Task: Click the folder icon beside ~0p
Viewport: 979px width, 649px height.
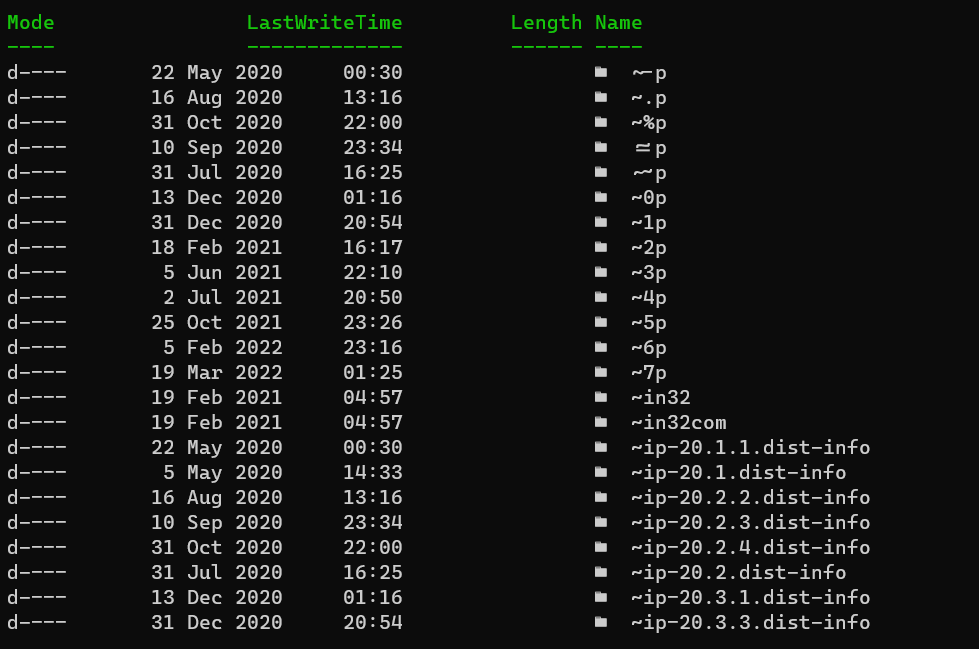Action: (600, 197)
